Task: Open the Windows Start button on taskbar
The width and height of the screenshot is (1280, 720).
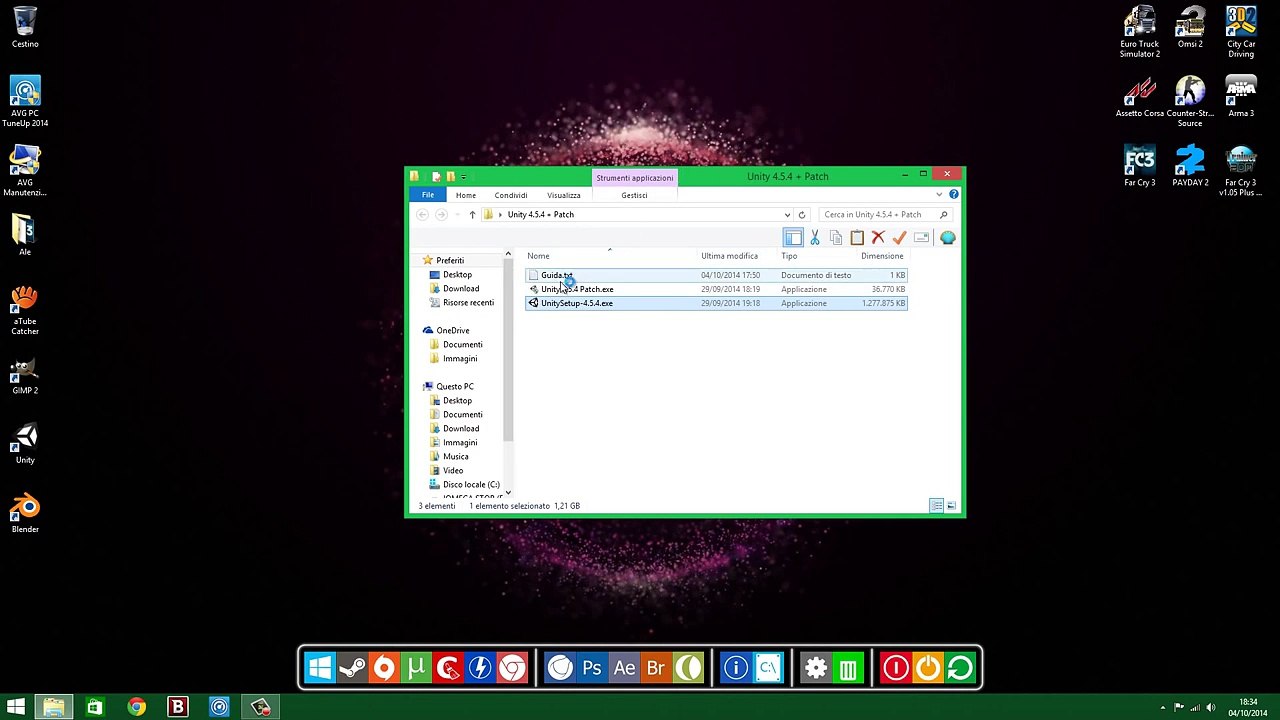Action: (x=16, y=708)
